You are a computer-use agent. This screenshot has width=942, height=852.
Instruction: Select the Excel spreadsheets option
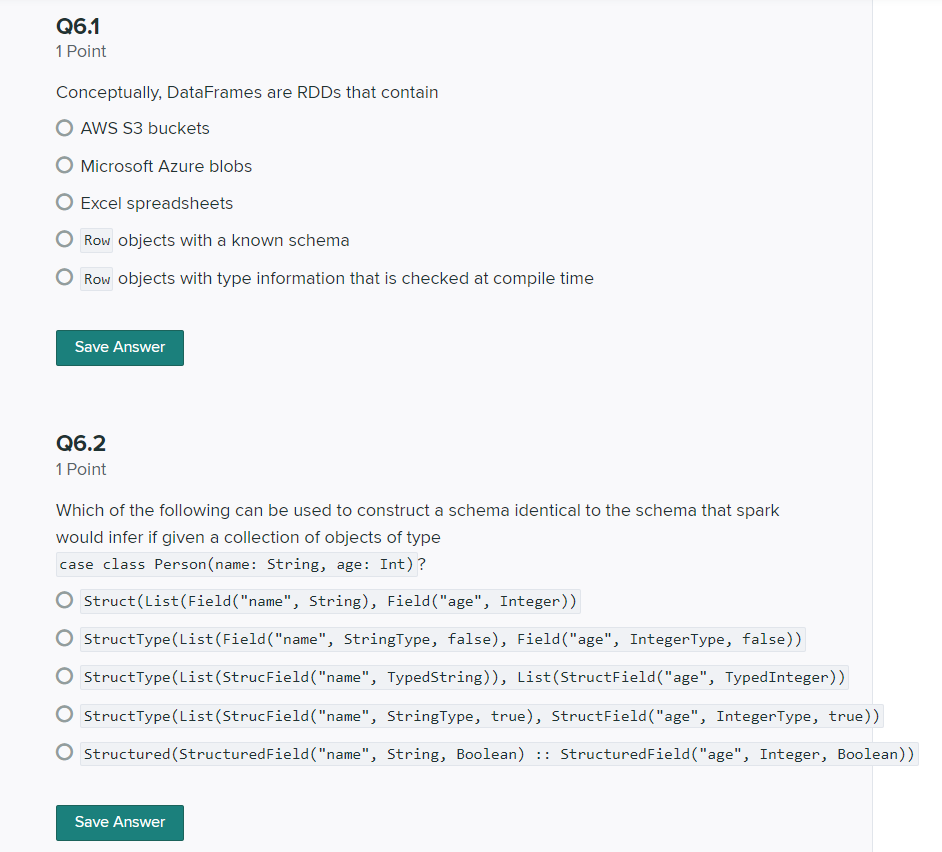[x=64, y=202]
